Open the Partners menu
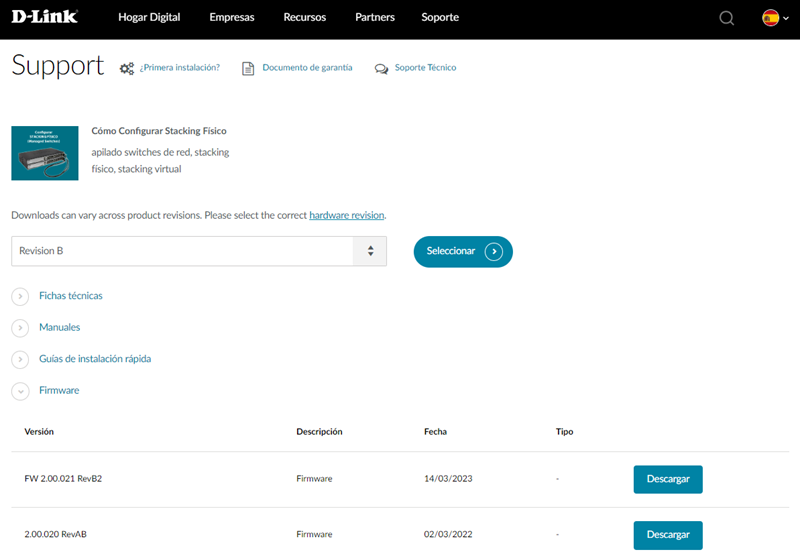Image resolution: width=800 pixels, height=556 pixels. click(x=375, y=17)
